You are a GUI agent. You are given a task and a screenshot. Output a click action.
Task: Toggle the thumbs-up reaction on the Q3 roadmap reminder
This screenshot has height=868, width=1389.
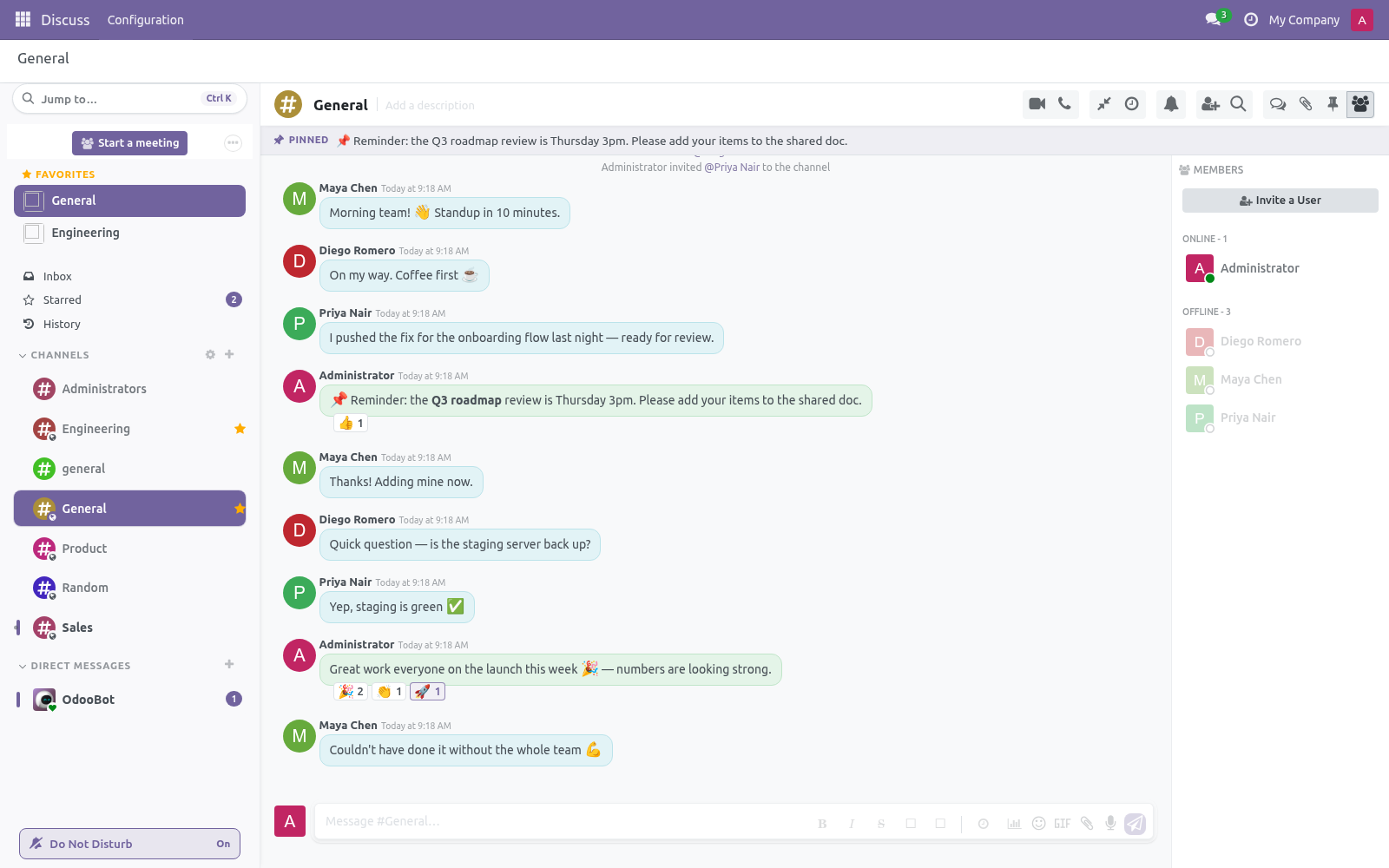pyautogui.click(x=351, y=424)
